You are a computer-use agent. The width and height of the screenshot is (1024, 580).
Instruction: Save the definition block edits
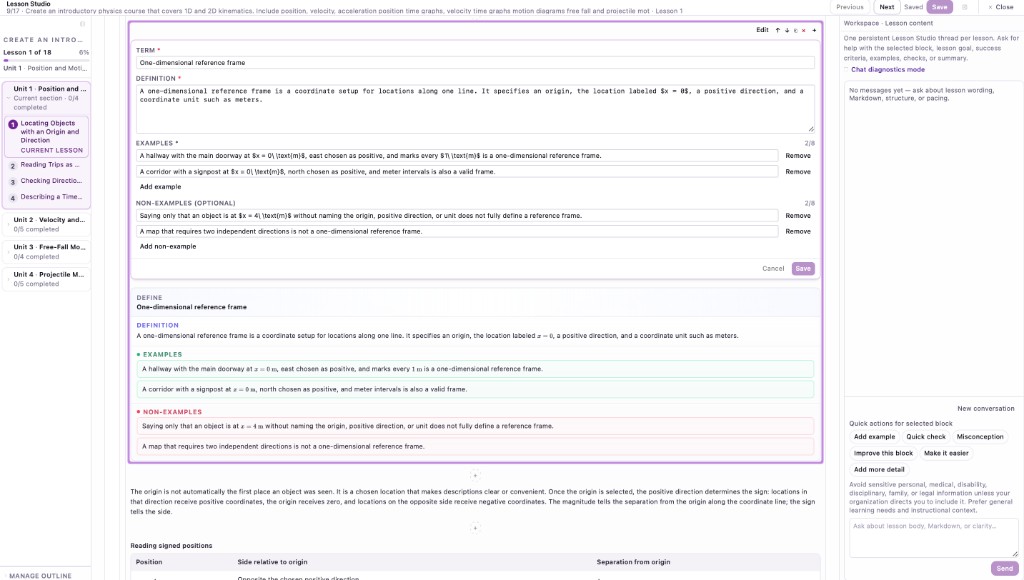(803, 268)
